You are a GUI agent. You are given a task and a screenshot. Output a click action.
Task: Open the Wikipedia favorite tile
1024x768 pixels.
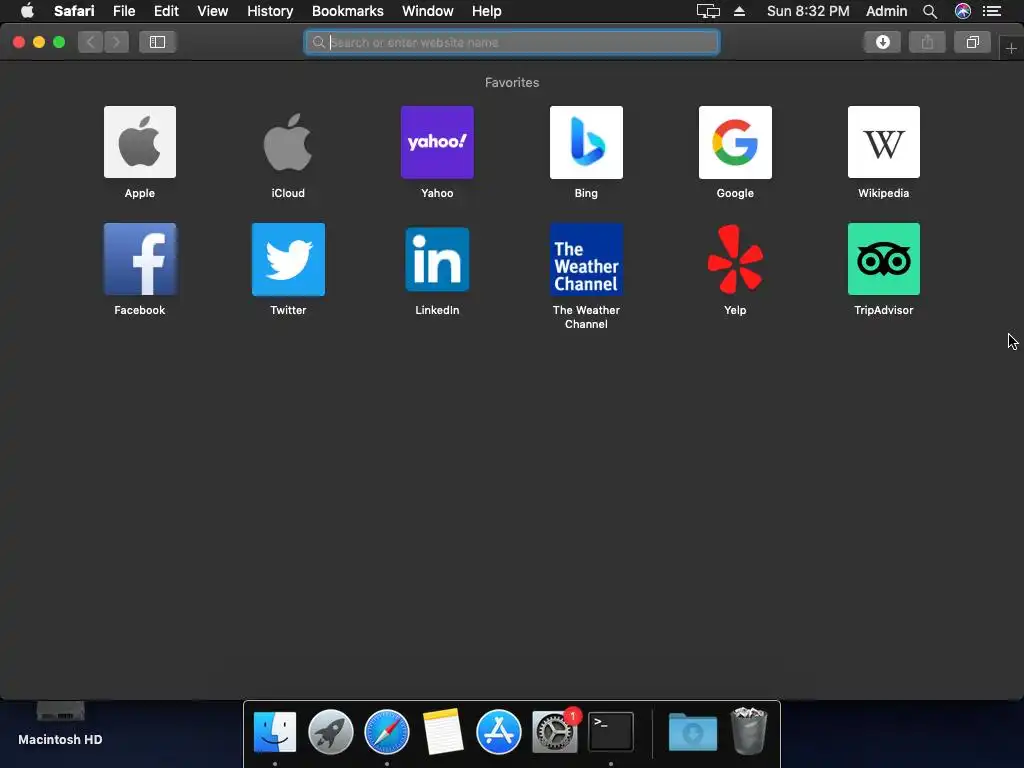tap(884, 142)
